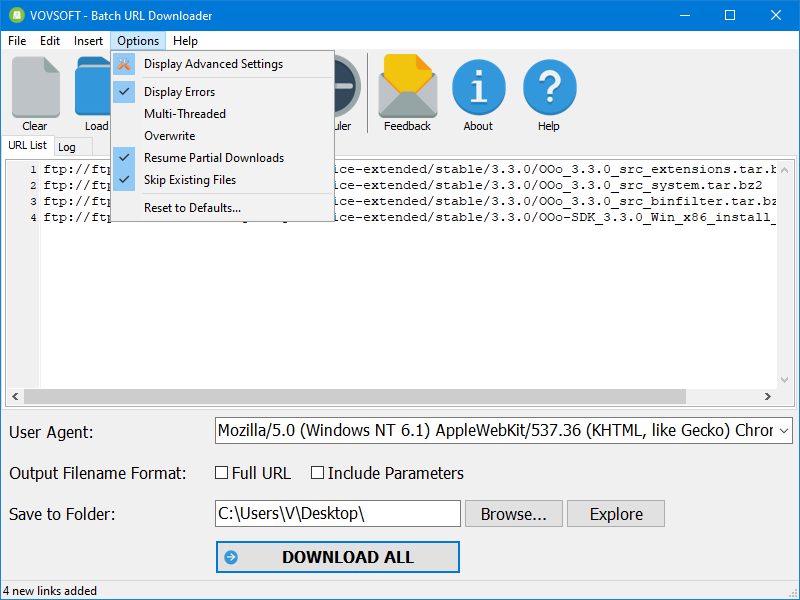The width and height of the screenshot is (800, 600).
Task: Toggle Display Errors option
Action: [222, 92]
